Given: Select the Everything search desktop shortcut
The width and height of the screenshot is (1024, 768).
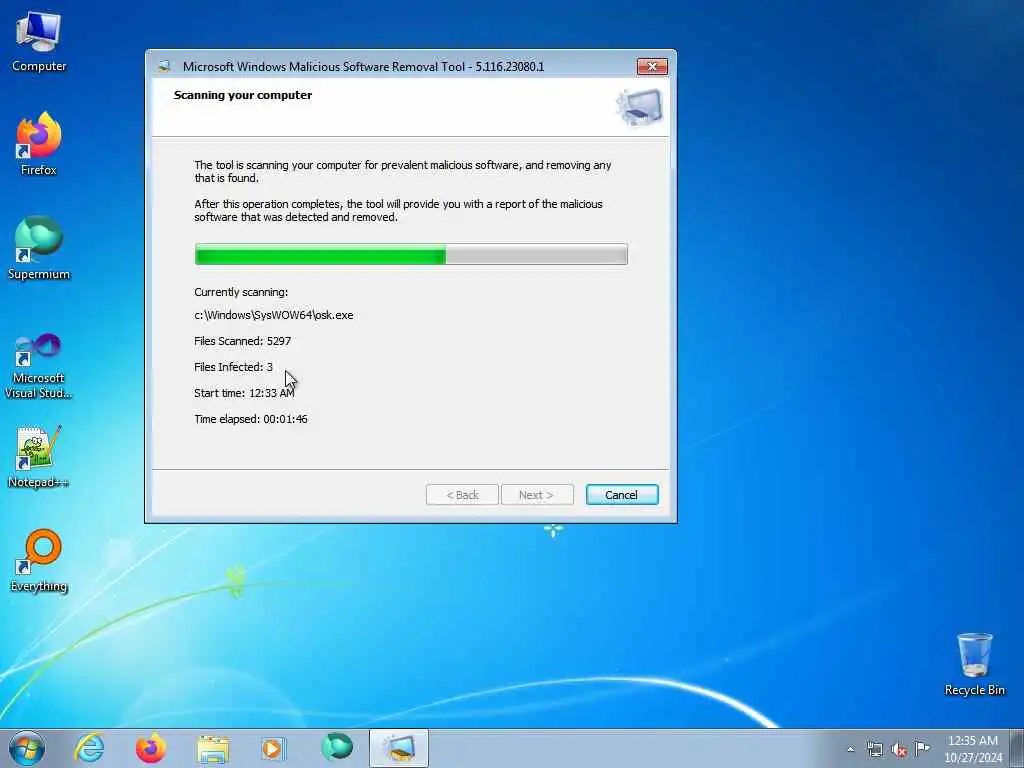Looking at the screenshot, I should point(39,560).
